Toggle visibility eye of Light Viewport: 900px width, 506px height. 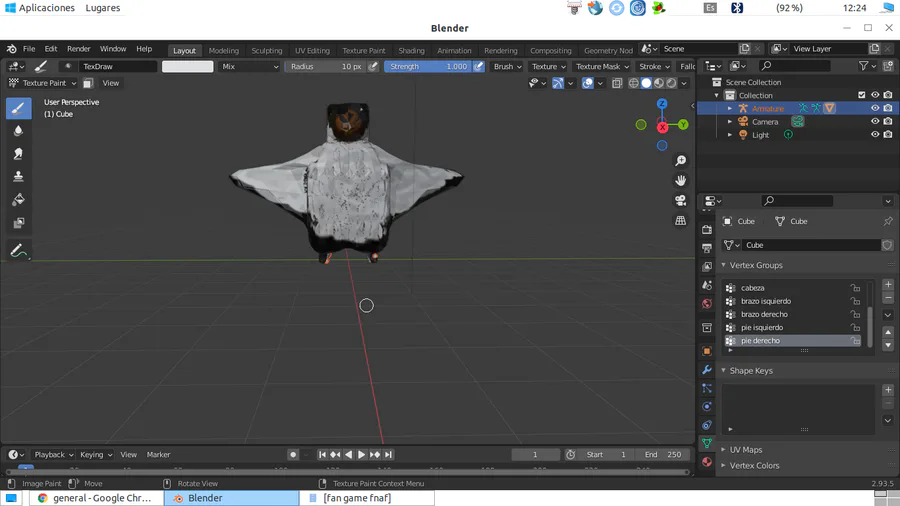[875, 134]
